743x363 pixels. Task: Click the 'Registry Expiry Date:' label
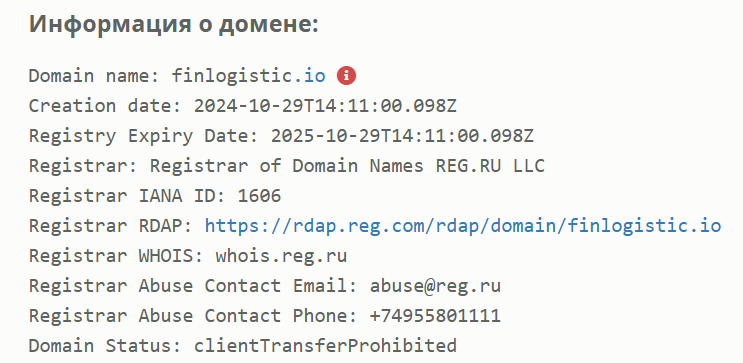[x=144, y=136]
